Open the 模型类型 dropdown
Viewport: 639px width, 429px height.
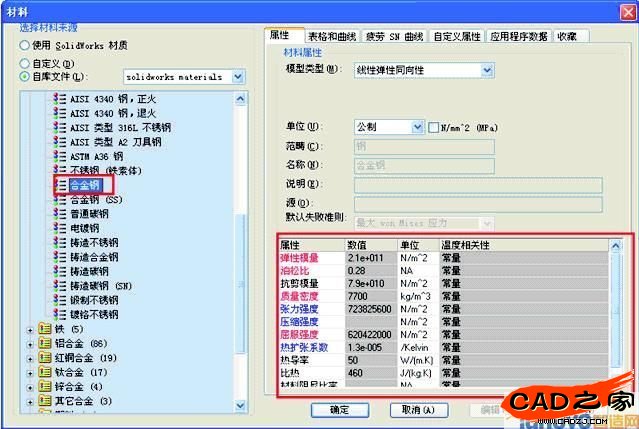click(x=487, y=70)
